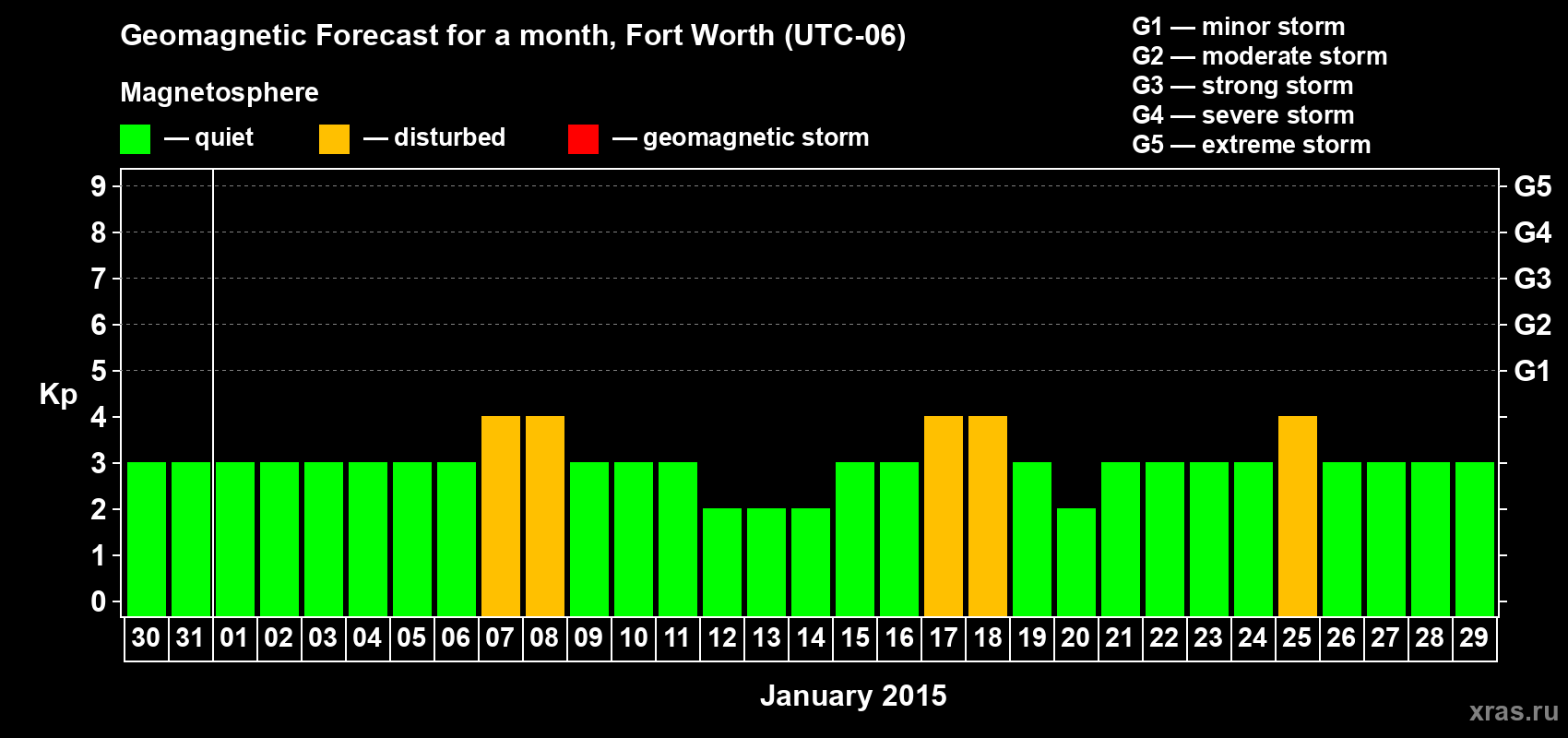Click the 'G2' right axis label
Screen dimensions: 1568x738
1533,325
